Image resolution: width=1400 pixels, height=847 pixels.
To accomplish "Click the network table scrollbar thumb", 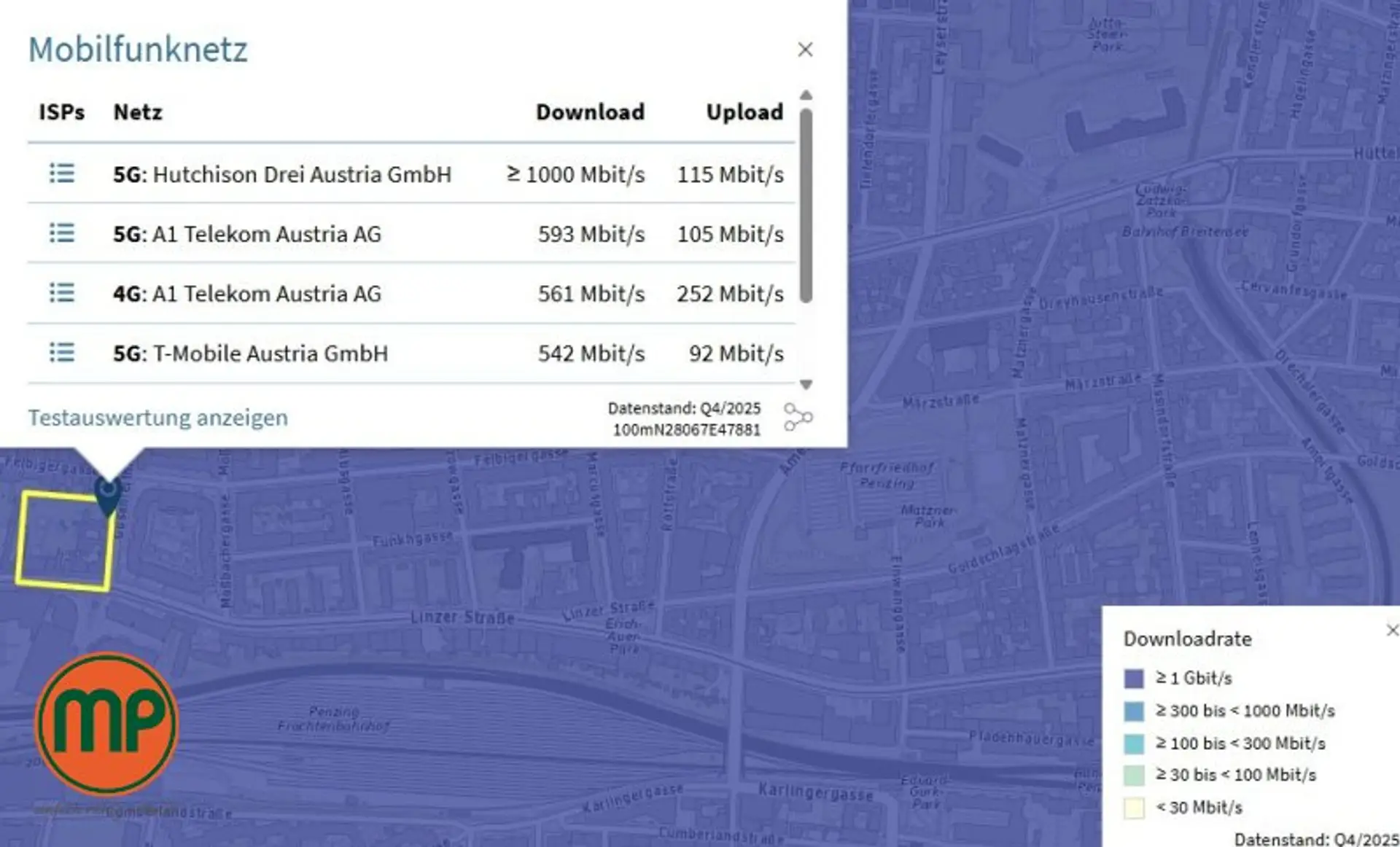I will coord(806,206).
